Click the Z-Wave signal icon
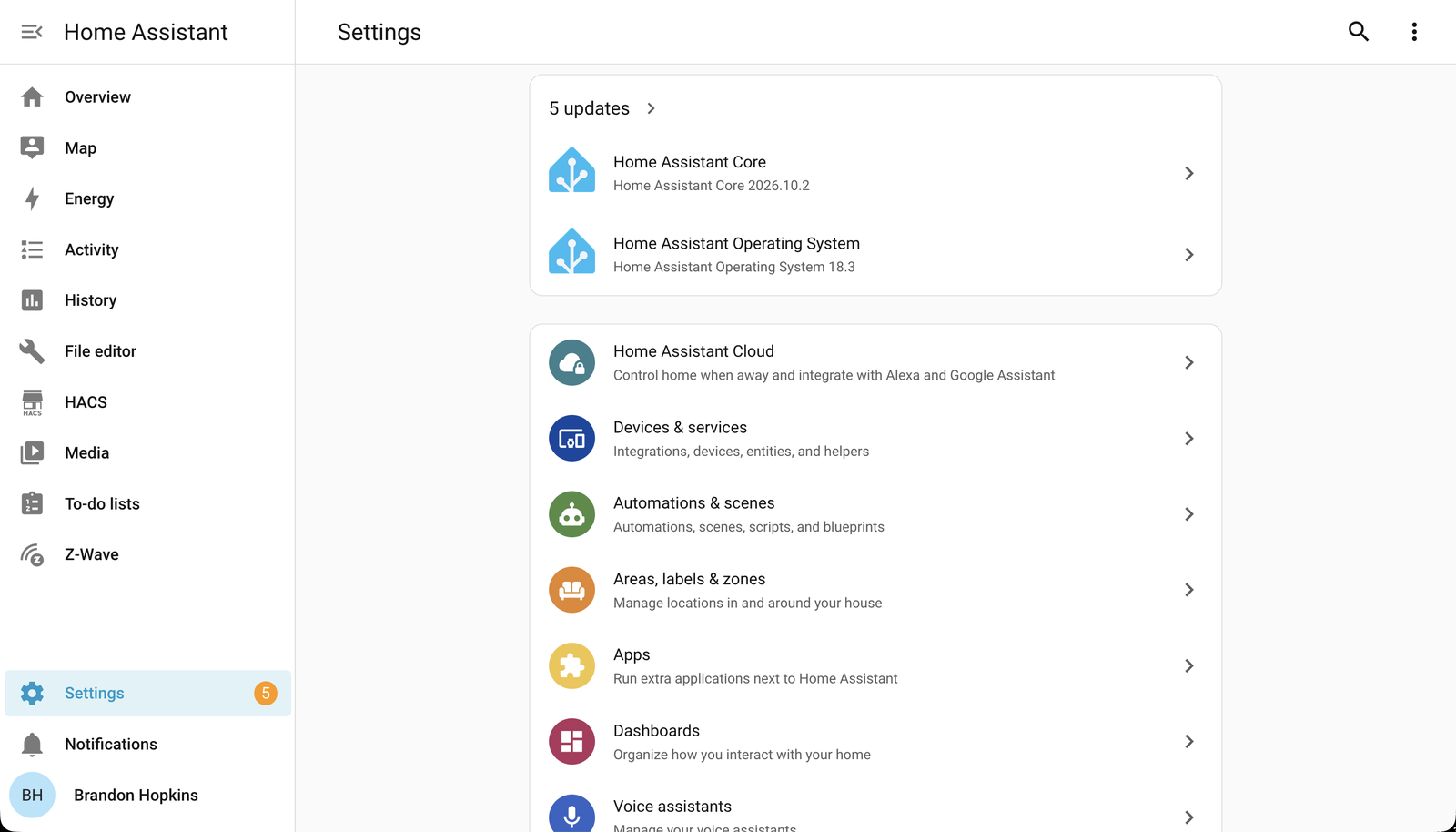The height and width of the screenshot is (832, 1456). coord(32,554)
